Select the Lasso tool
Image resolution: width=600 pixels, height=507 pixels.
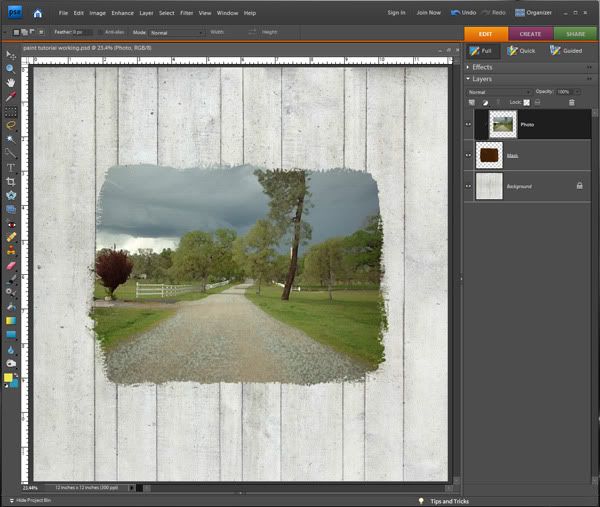tap(11, 125)
